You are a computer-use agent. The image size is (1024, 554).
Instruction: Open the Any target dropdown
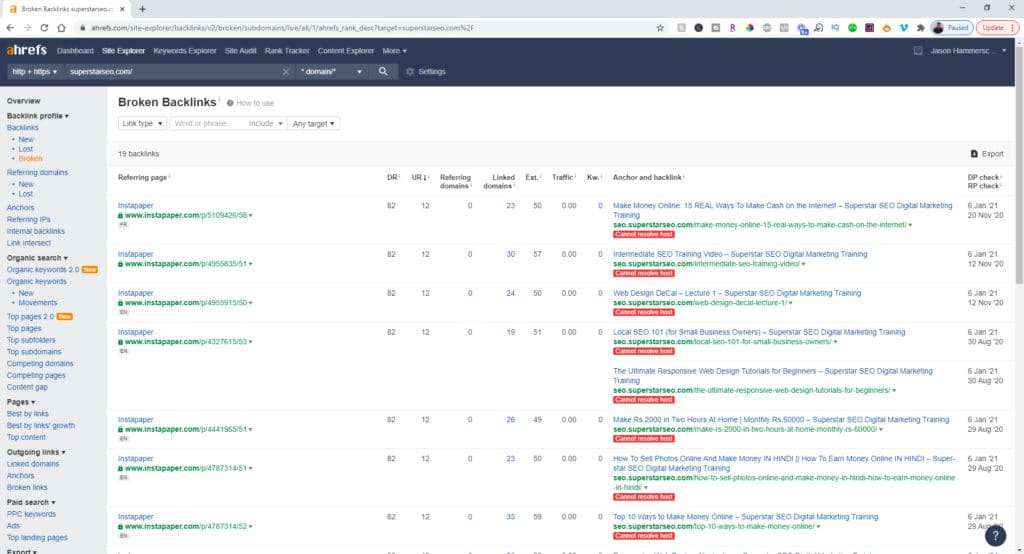pyautogui.click(x=313, y=123)
